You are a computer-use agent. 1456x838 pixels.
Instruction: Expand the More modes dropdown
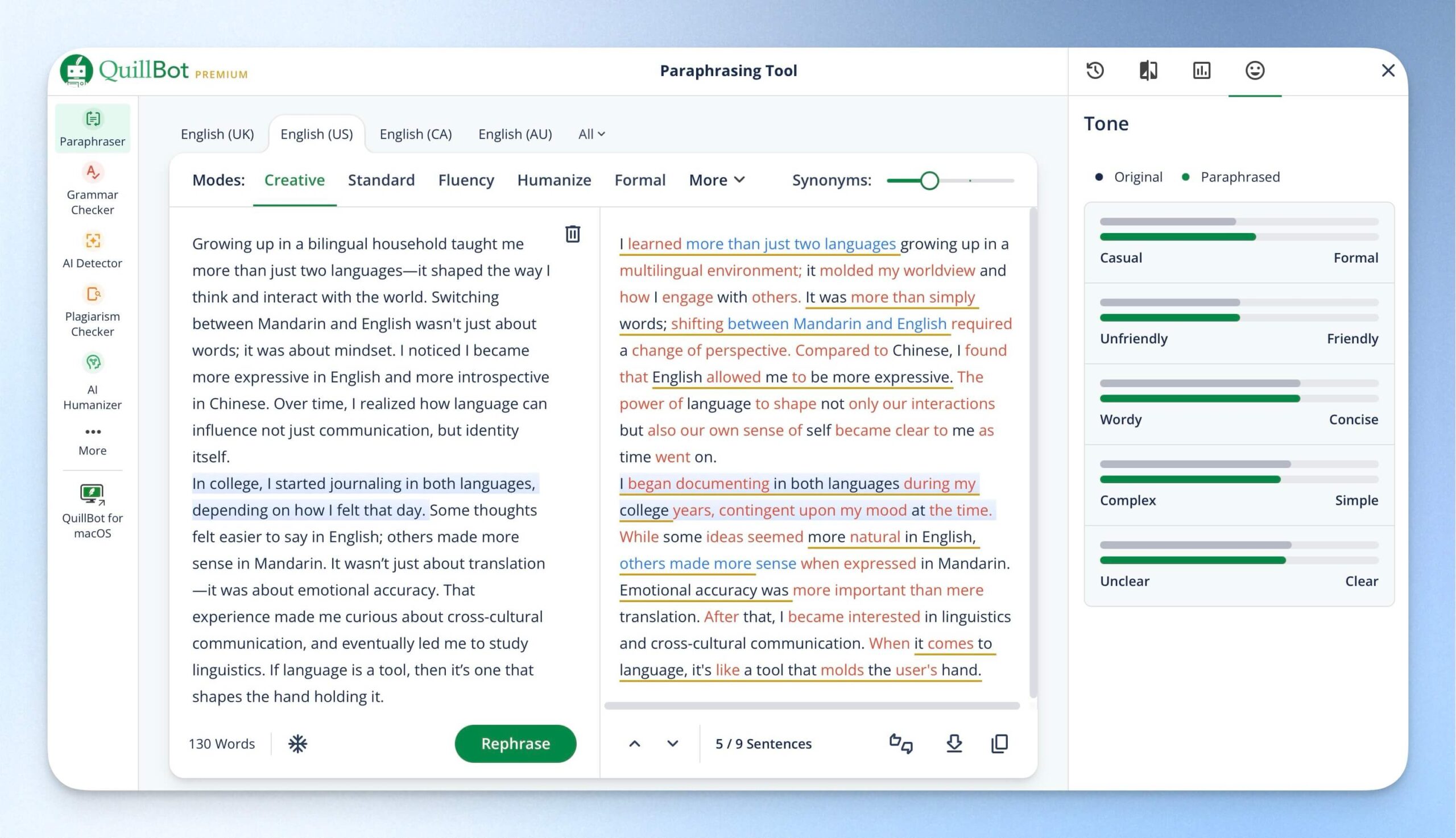pyautogui.click(x=717, y=180)
